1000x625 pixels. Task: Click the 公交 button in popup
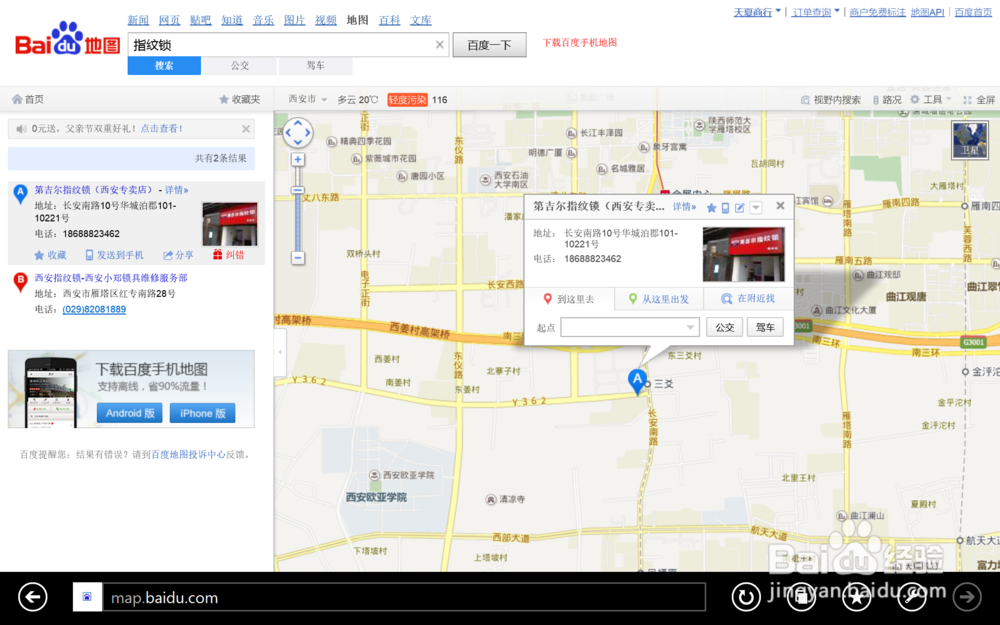pyautogui.click(x=724, y=327)
